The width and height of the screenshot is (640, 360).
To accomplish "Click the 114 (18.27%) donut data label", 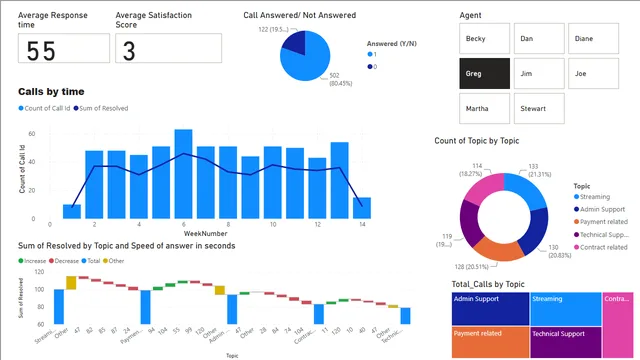I will click(471, 169).
